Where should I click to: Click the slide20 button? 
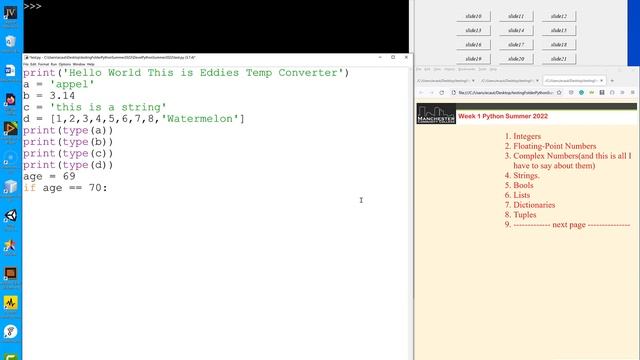click(x=516, y=59)
